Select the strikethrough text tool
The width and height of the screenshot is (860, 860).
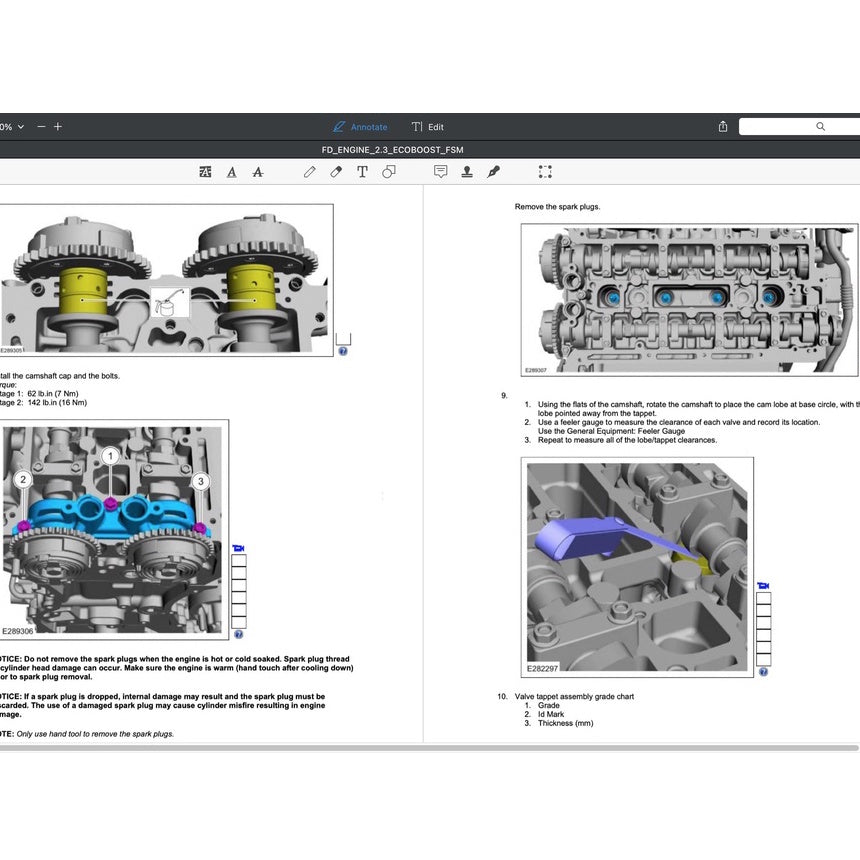click(x=257, y=171)
